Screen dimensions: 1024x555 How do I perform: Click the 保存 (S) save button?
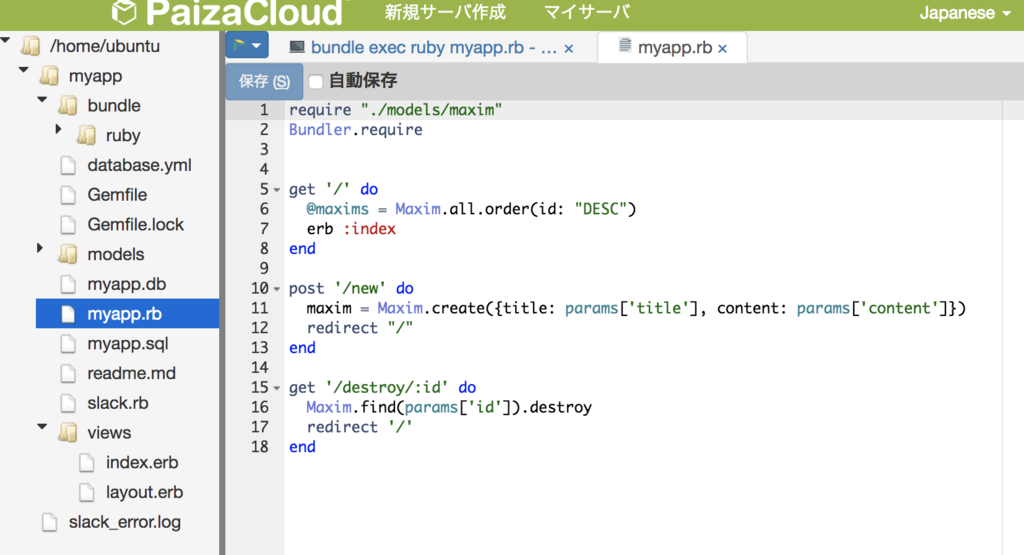264,81
